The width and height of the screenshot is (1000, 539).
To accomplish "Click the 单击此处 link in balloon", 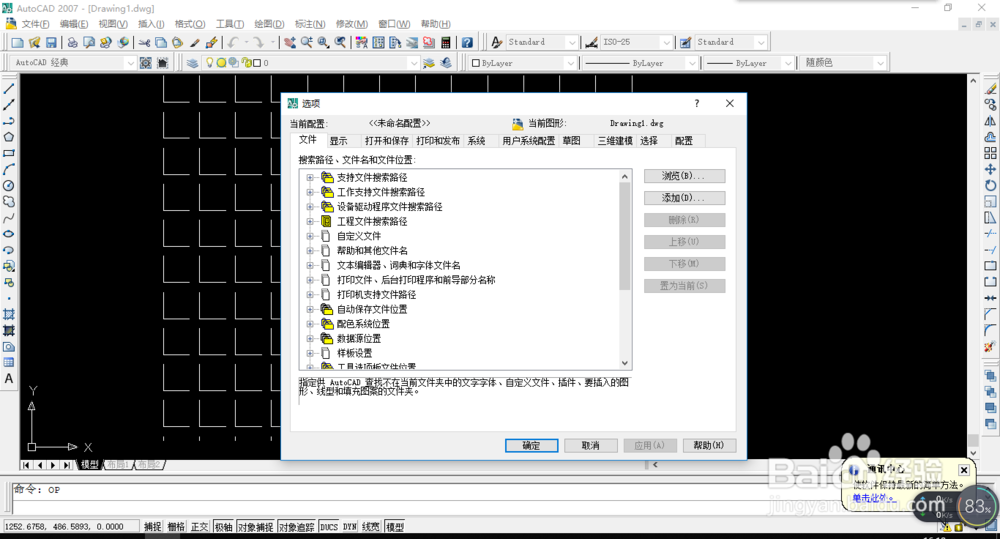I will click(x=873, y=498).
